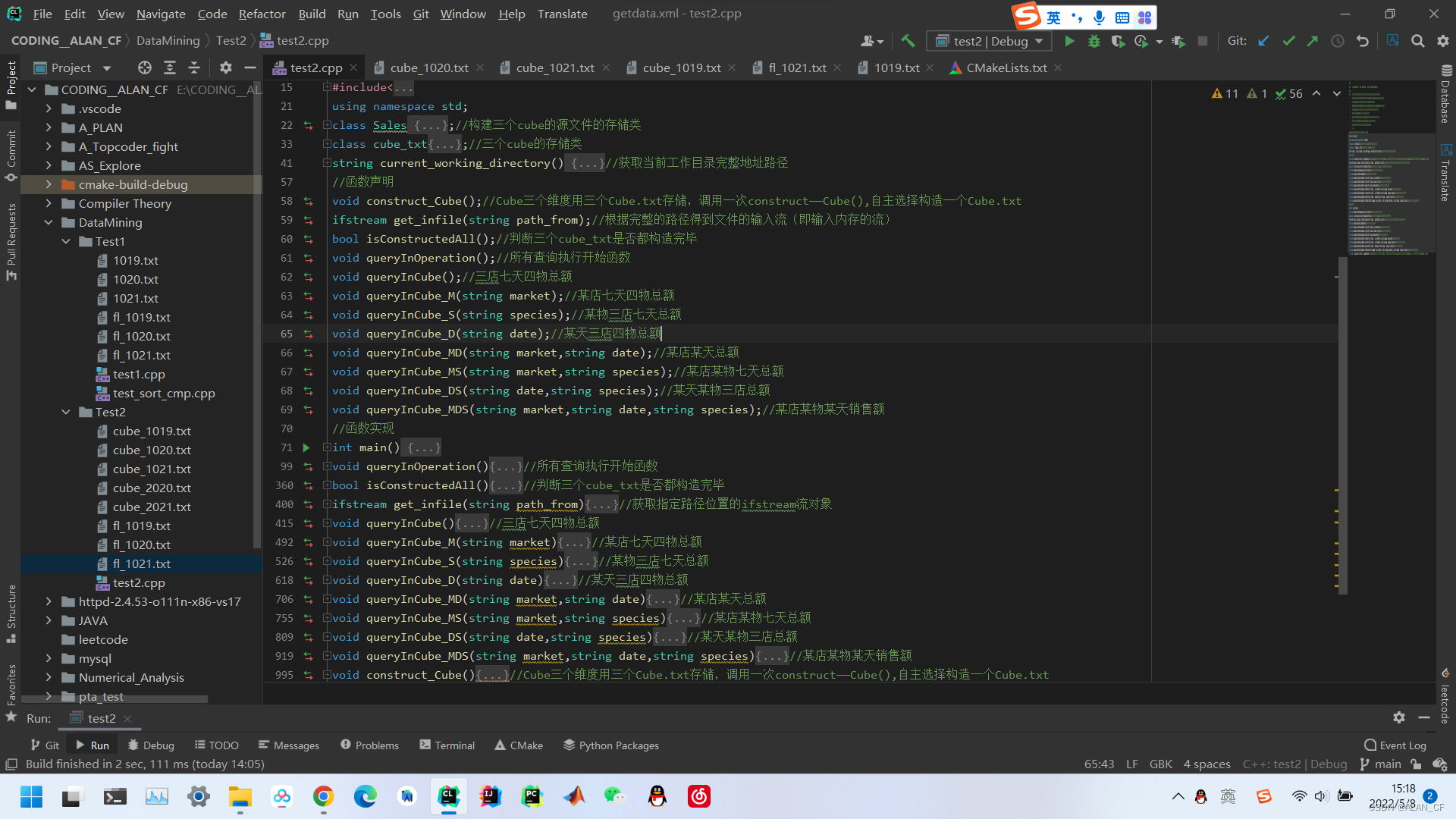This screenshot has height=819, width=1456.
Task: Open the Navigate menu
Action: pyautogui.click(x=161, y=14)
